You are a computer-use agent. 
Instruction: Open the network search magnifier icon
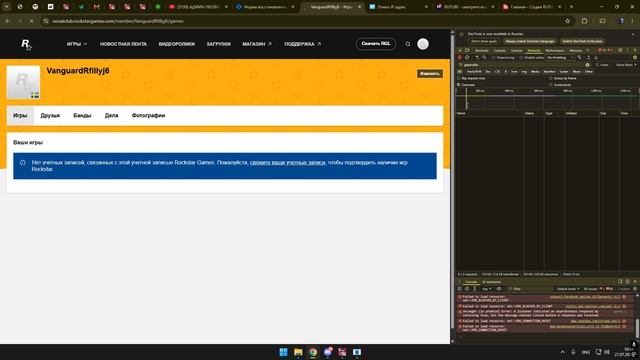(x=484, y=58)
